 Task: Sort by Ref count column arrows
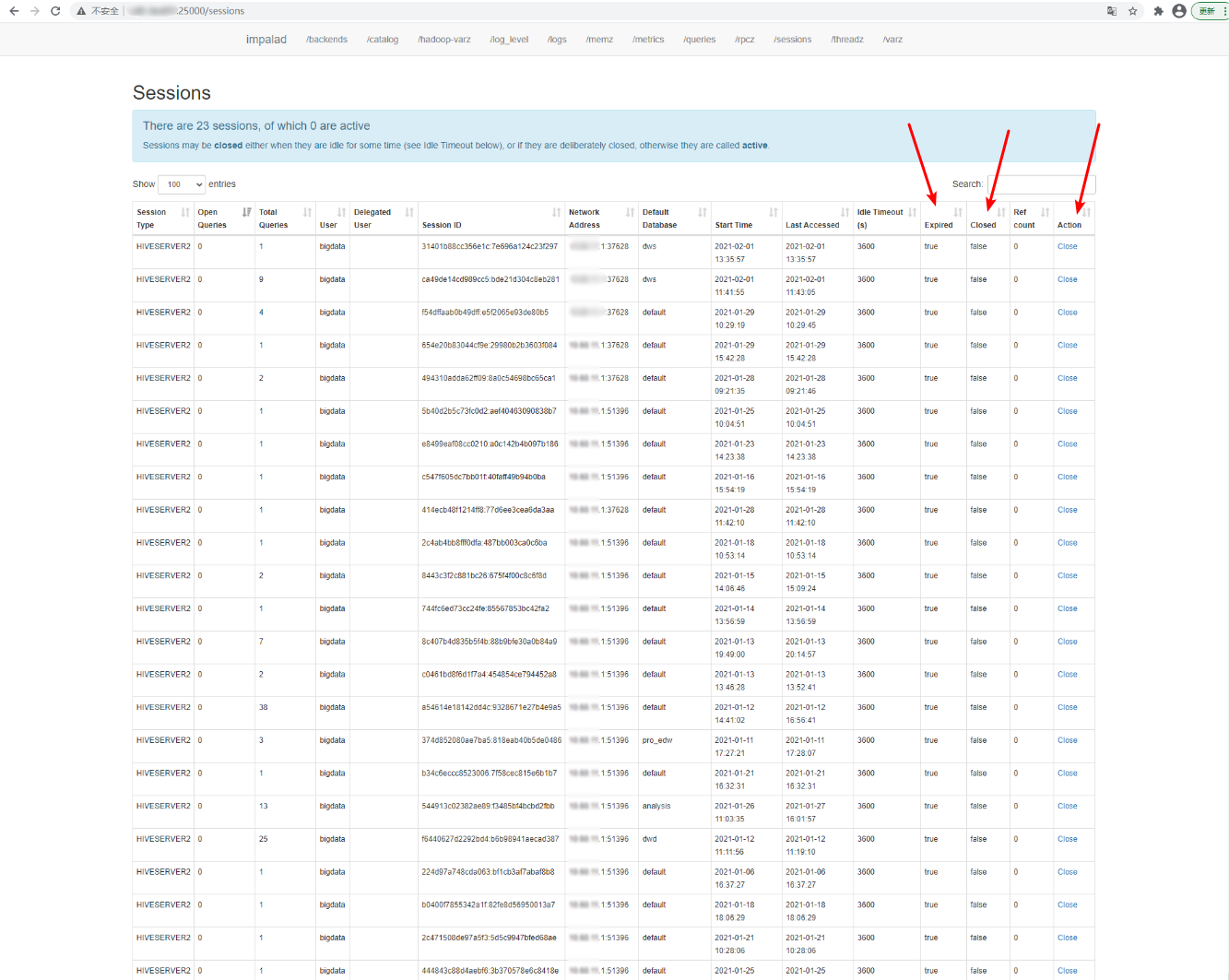[1045, 212]
